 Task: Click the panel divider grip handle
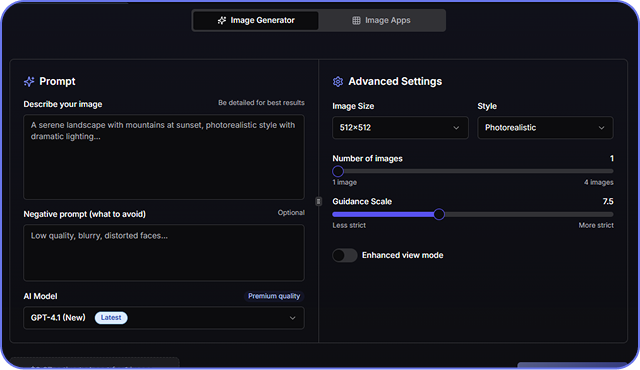point(318,201)
